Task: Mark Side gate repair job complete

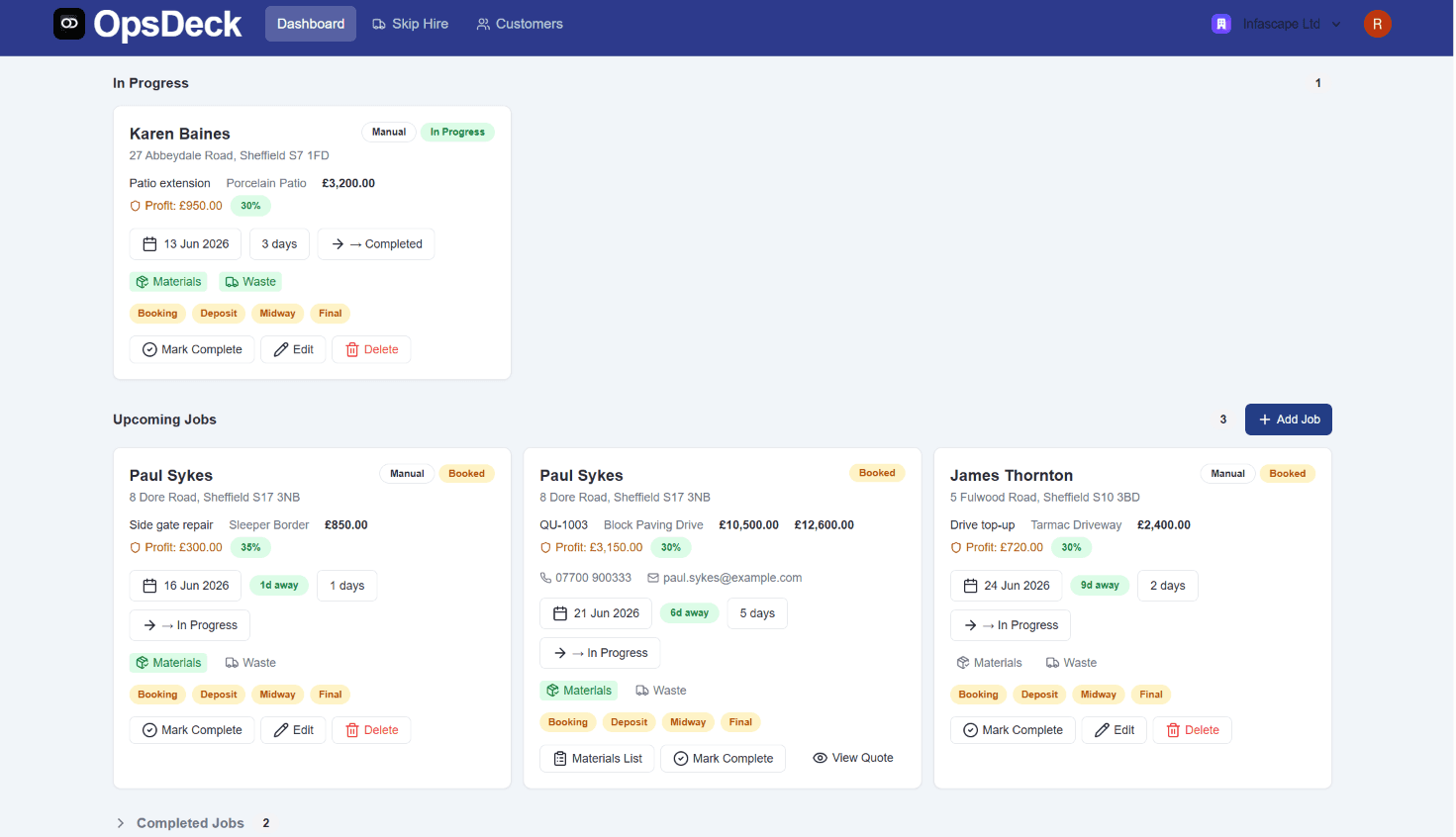Action: (x=192, y=730)
